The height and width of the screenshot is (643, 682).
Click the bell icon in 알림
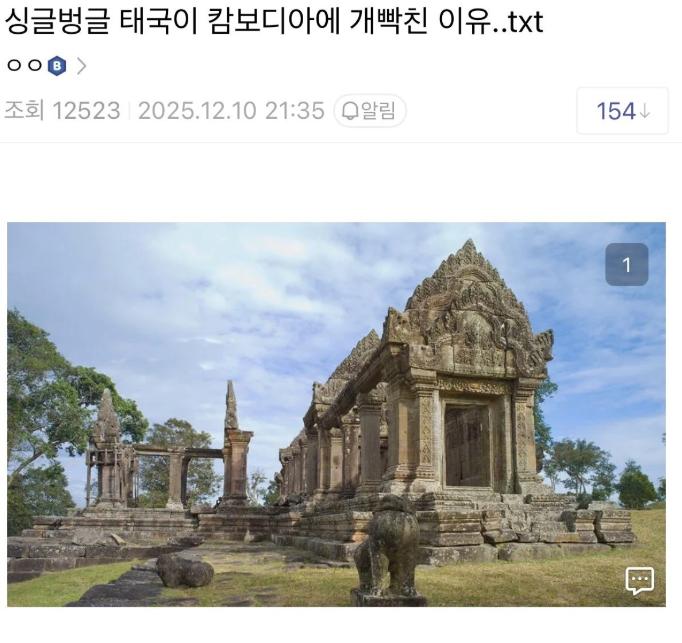point(350,111)
